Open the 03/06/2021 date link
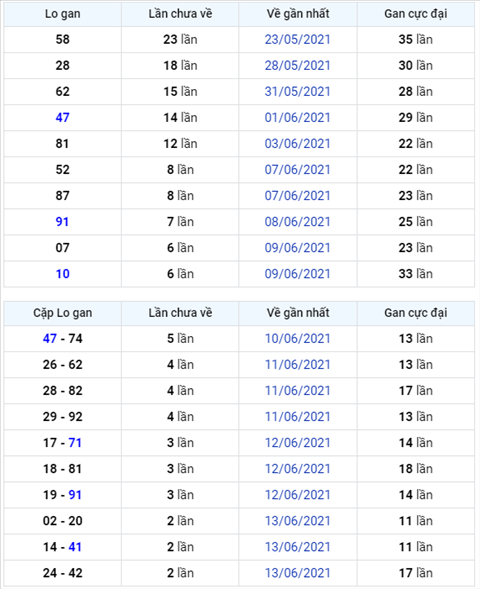Screen dimensions: 480x589 point(297,143)
